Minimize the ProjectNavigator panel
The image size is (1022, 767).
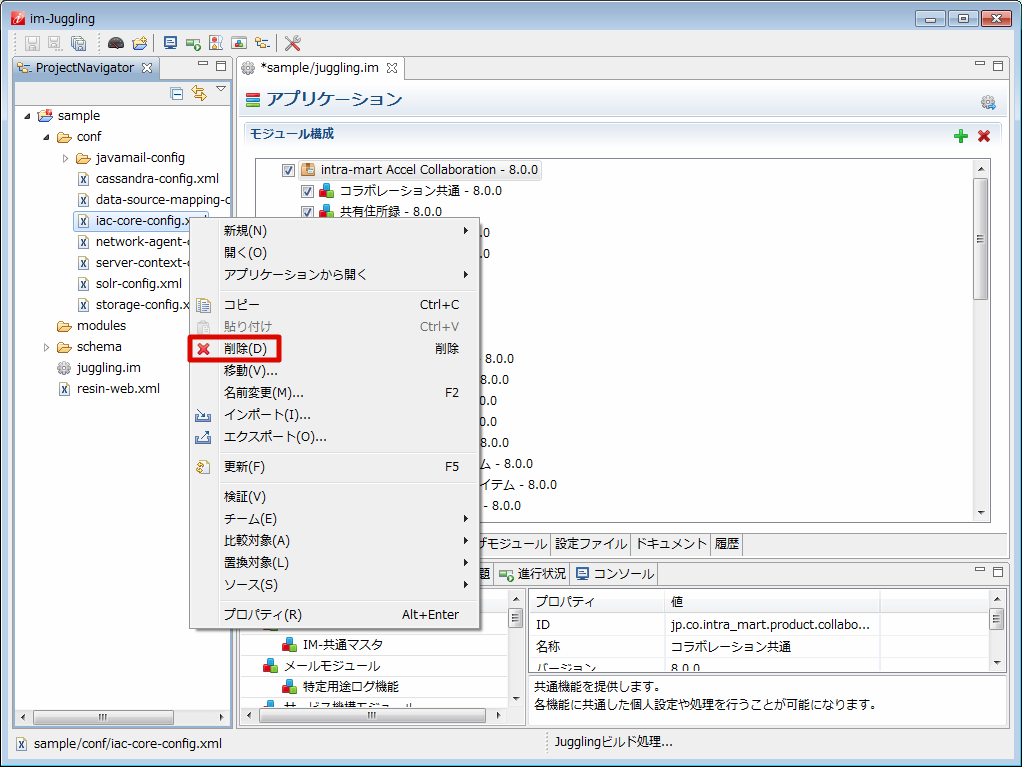(x=203, y=64)
